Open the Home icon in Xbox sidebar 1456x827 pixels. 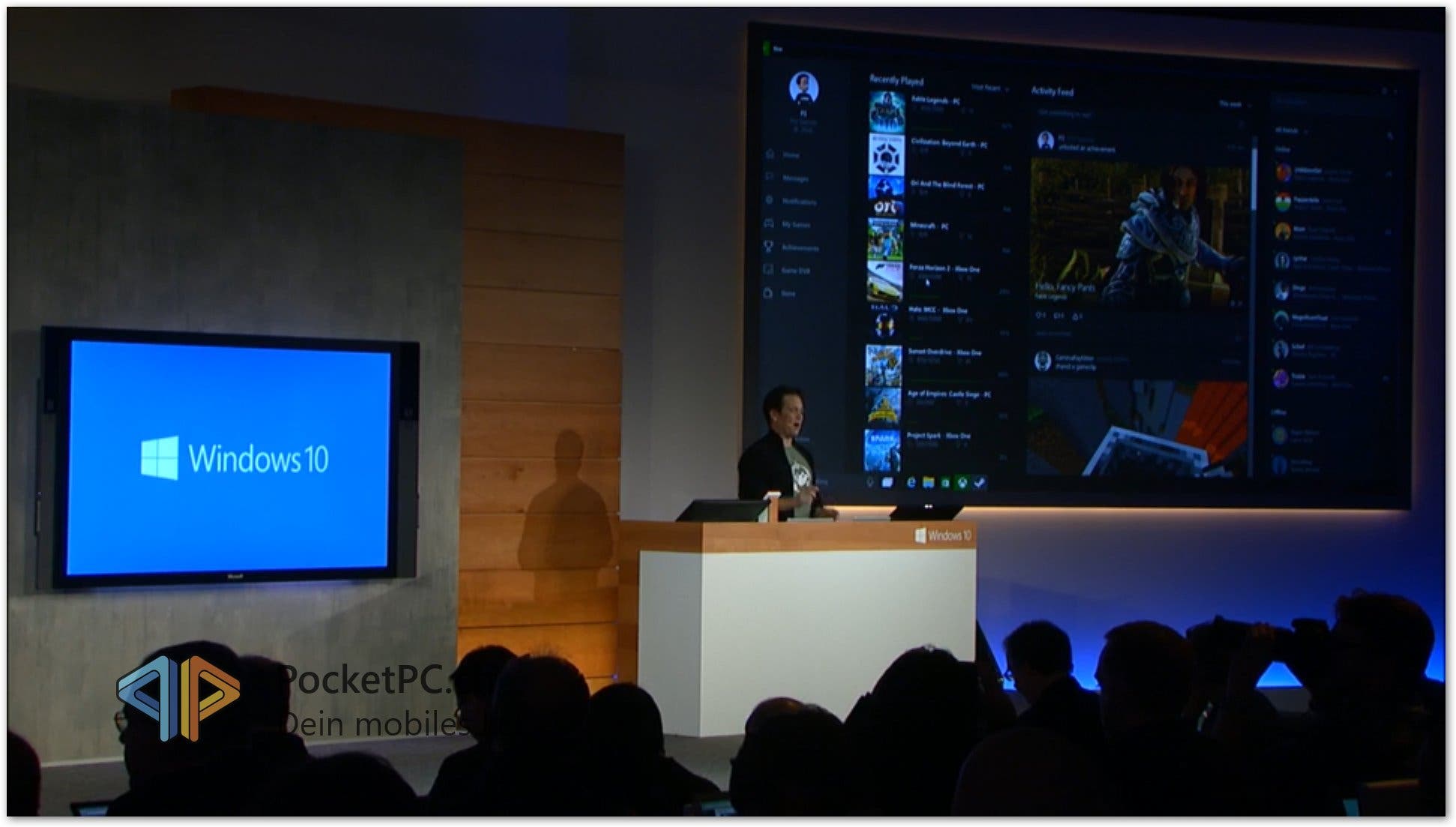(770, 154)
